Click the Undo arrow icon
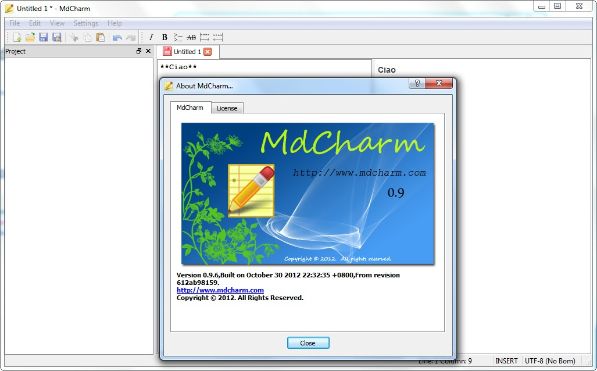The height and width of the screenshot is (371, 597). pyautogui.click(x=117, y=37)
